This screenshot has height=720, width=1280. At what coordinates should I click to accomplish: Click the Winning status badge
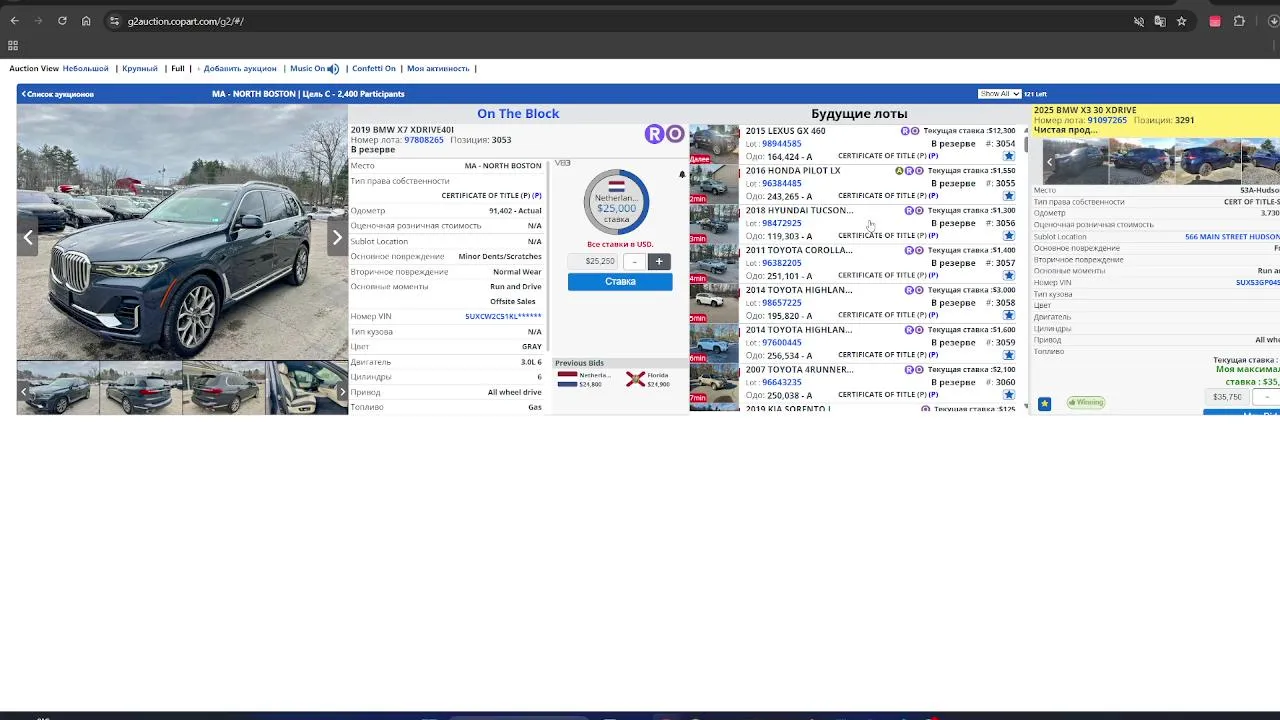1085,403
